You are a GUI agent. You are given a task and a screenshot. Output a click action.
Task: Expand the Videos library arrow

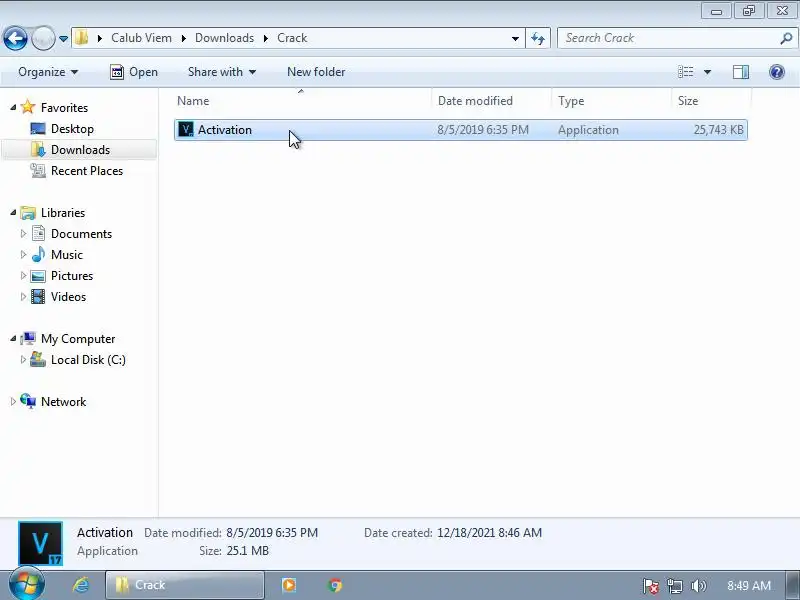pyautogui.click(x=23, y=296)
